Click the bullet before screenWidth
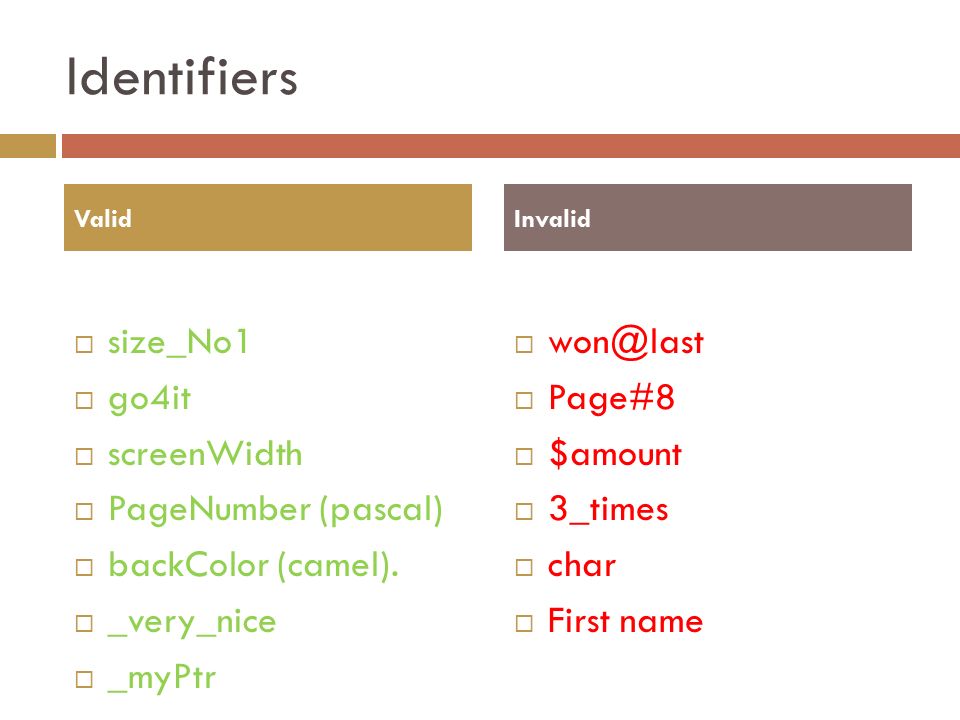This screenshot has height=720, width=960. coord(84,456)
